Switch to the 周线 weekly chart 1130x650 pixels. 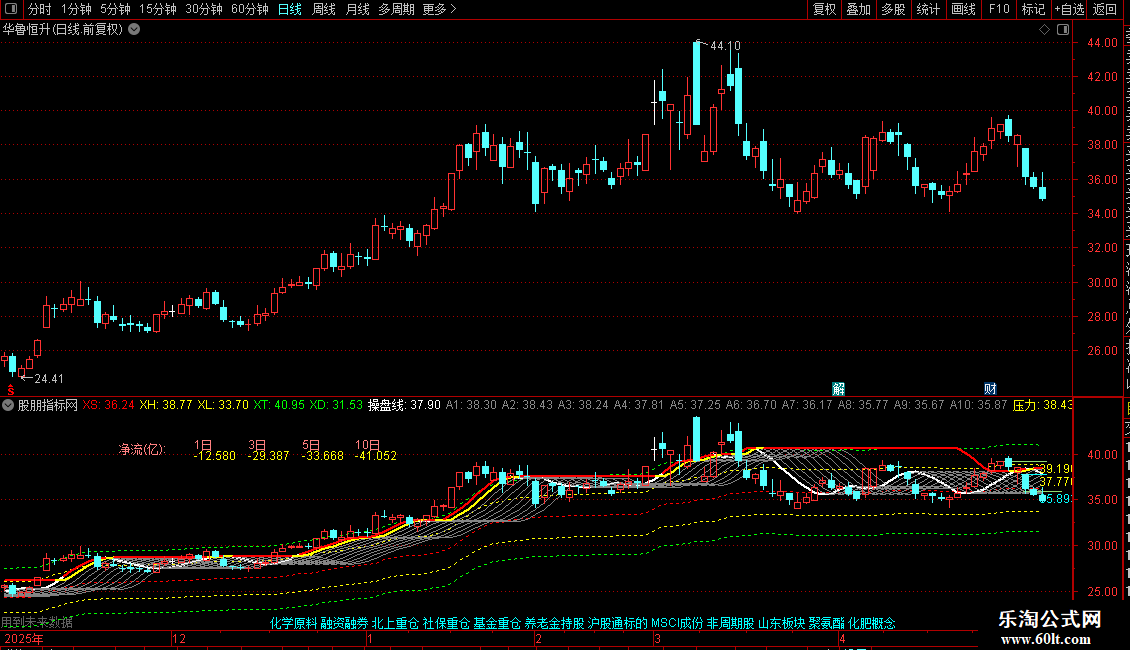[324, 9]
